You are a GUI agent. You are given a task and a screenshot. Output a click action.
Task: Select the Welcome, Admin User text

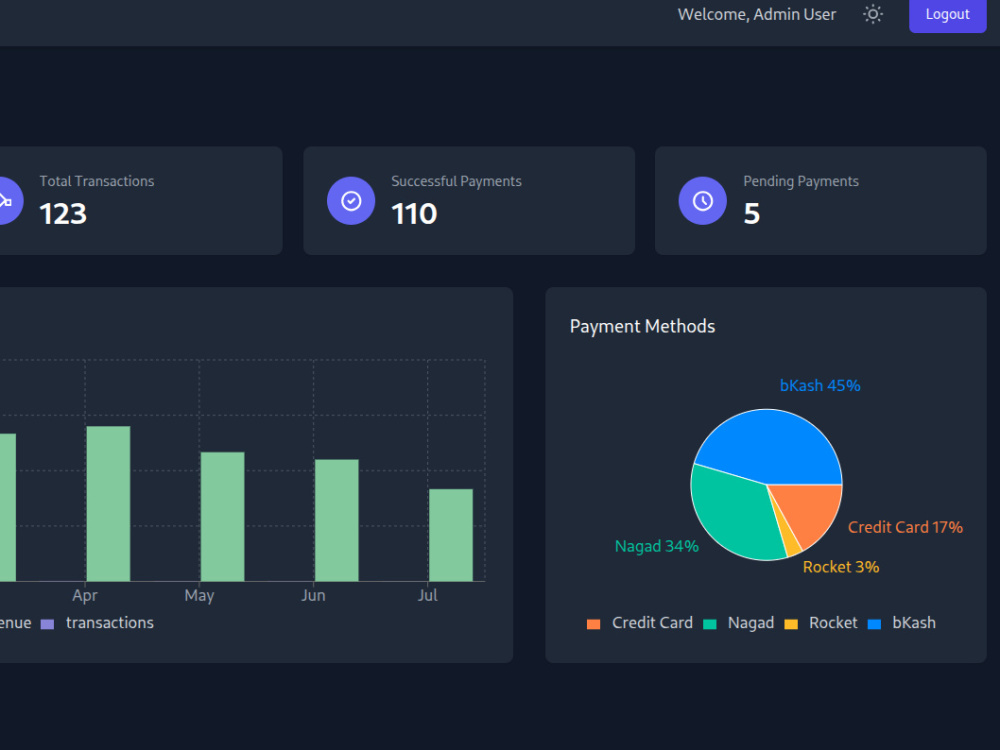point(756,14)
